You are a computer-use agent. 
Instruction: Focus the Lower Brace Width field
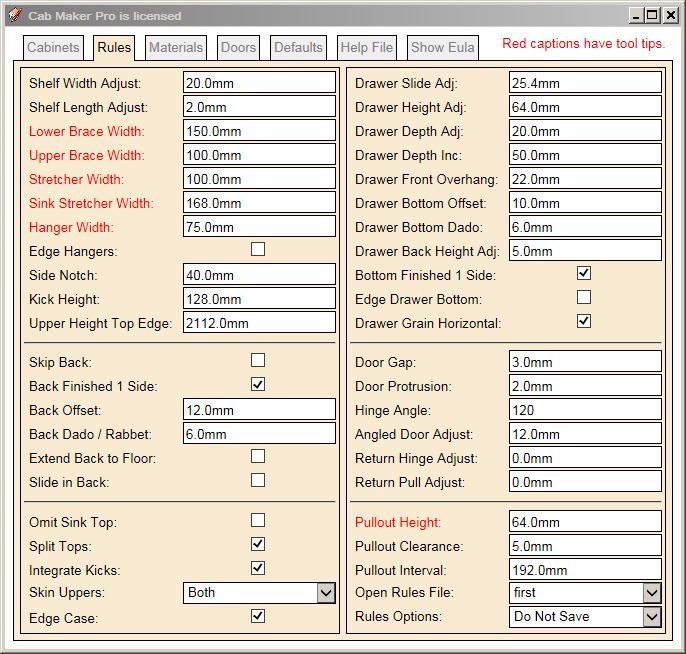tap(259, 131)
